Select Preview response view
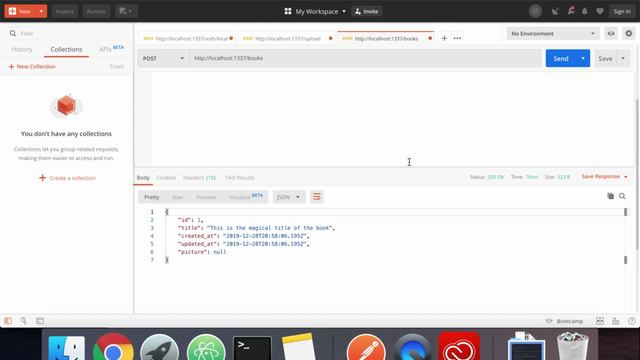Screen dimensions: 640x360 [x=206, y=197]
